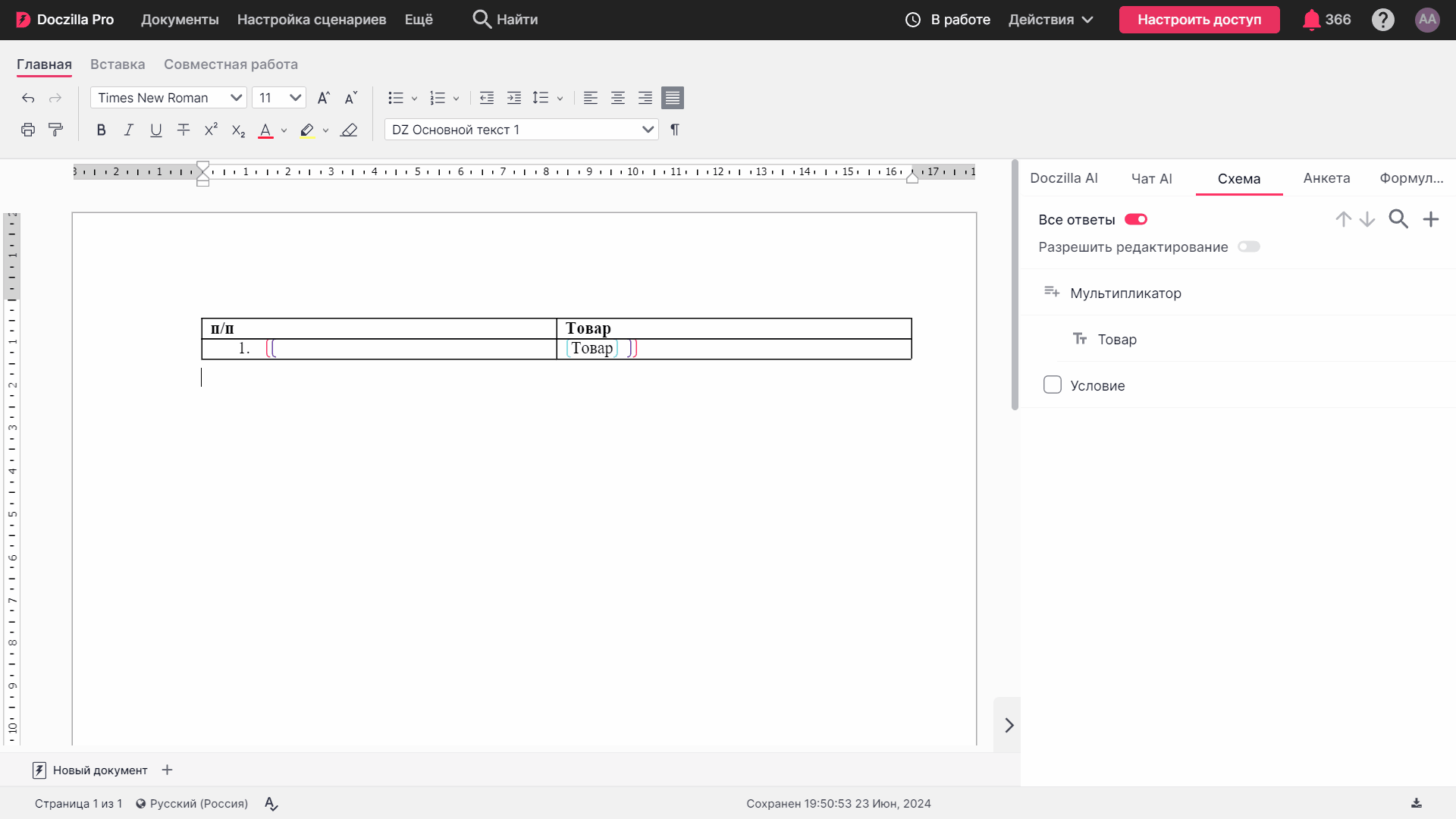Search in the schema panel
Screen dimensions: 1456x819
click(1398, 219)
